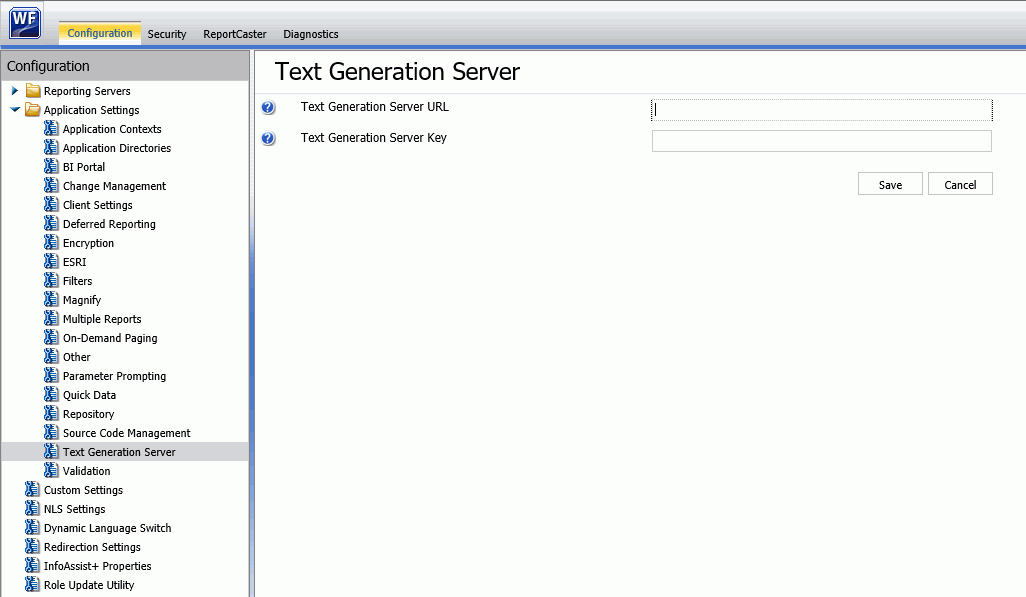This screenshot has height=597, width=1026.
Task: Click the Filters settings icon
Action: 51,280
